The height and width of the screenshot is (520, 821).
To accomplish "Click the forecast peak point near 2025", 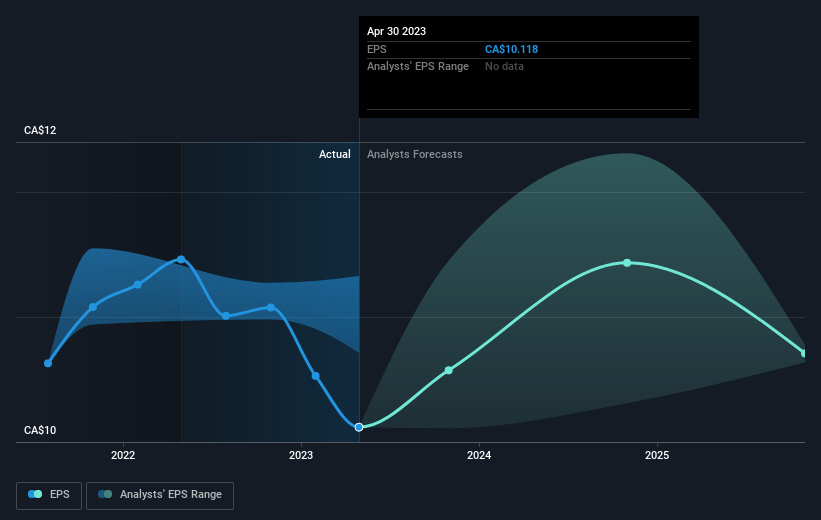I will click(x=627, y=263).
